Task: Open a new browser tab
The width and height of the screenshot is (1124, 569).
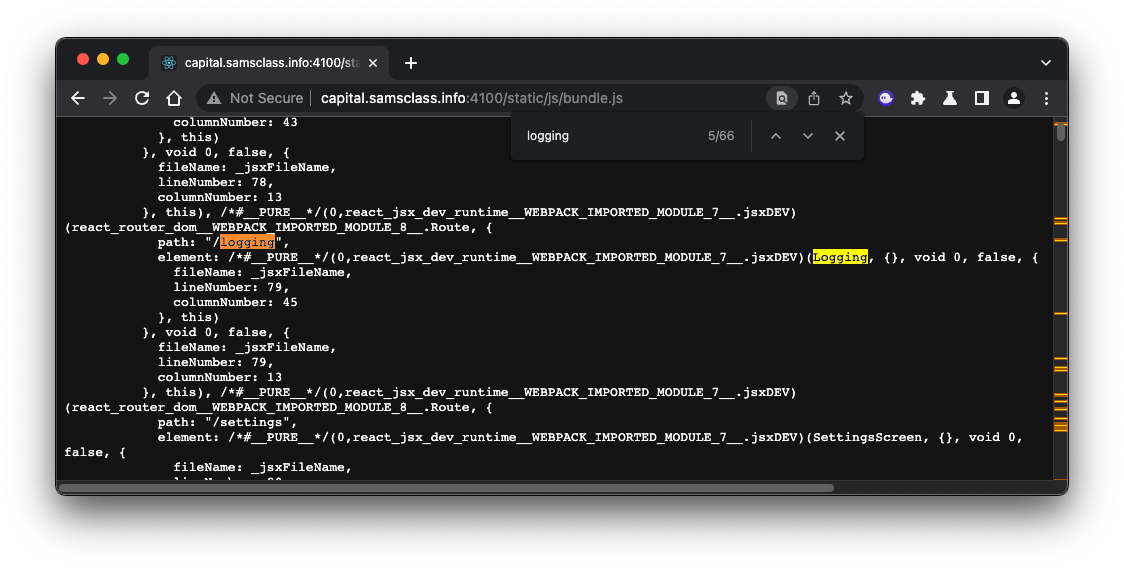Action: pos(411,63)
